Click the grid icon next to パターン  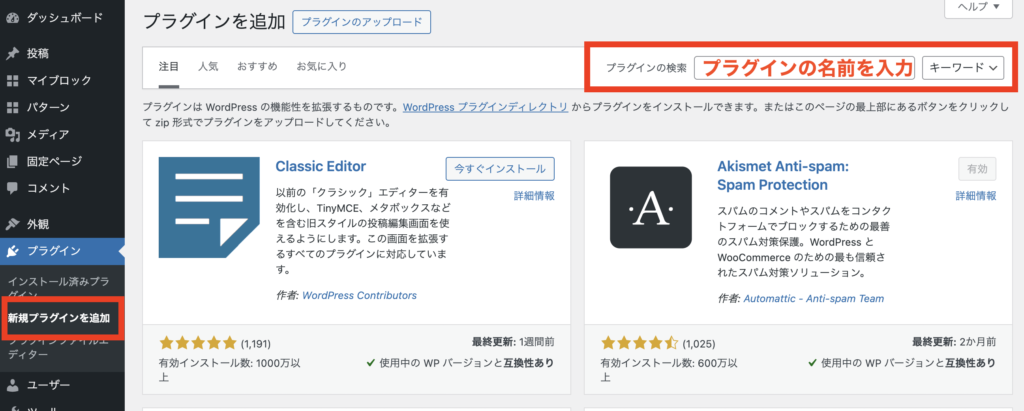pos(12,107)
